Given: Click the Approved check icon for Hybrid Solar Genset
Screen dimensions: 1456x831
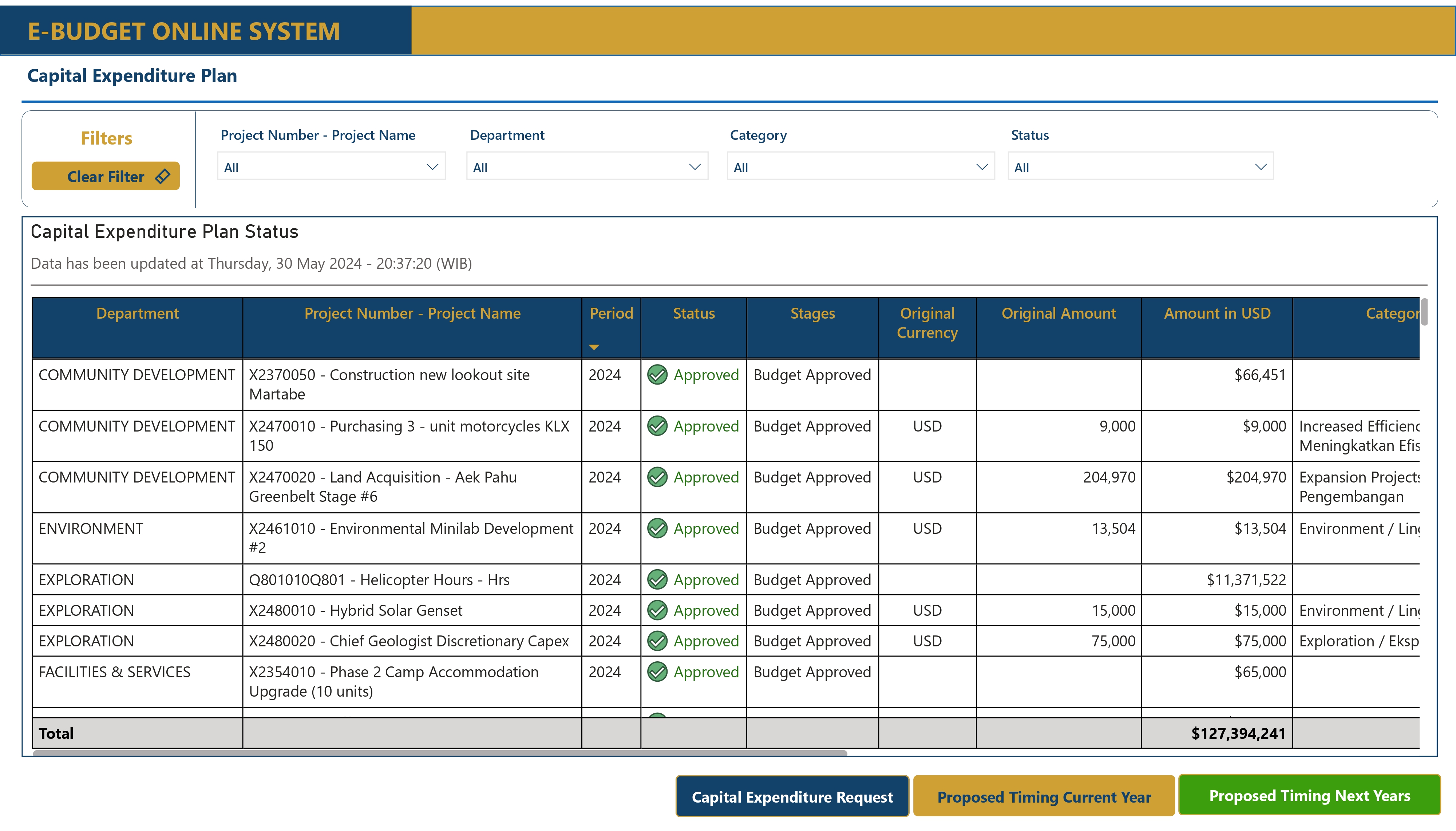Looking at the screenshot, I should (657, 610).
